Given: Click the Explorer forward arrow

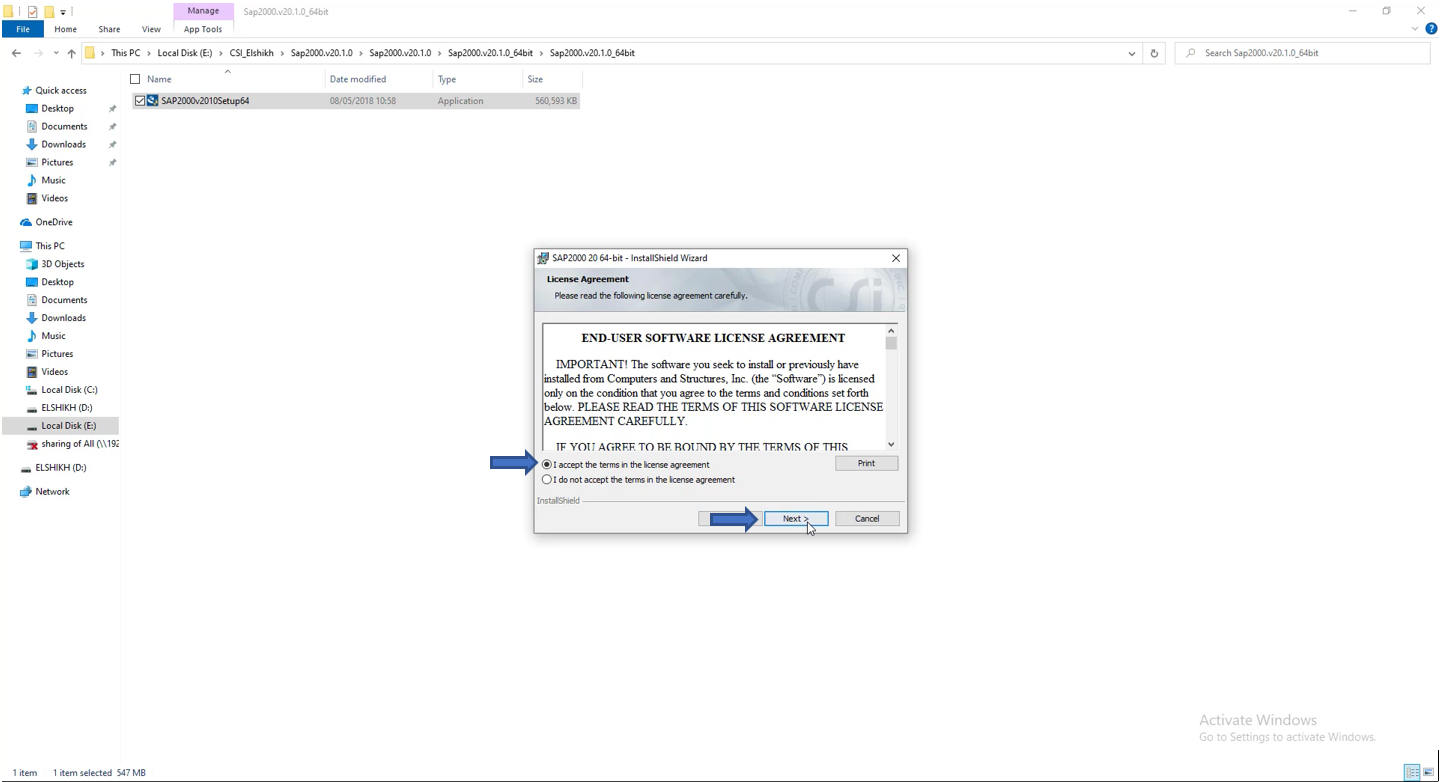Looking at the screenshot, I should click(x=38, y=53).
